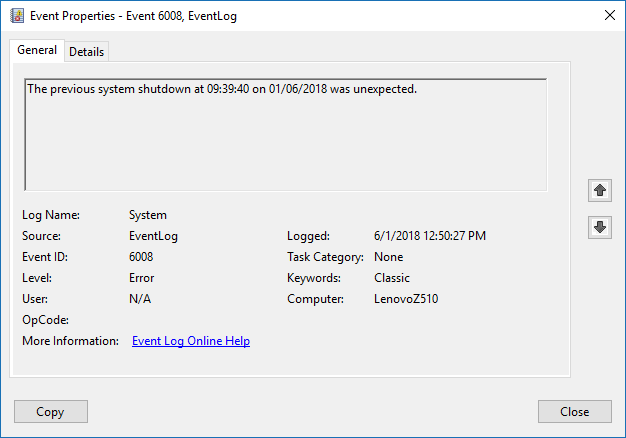Open the Event Log Online Help link
Viewport: 626px width, 438px height.
191,341
